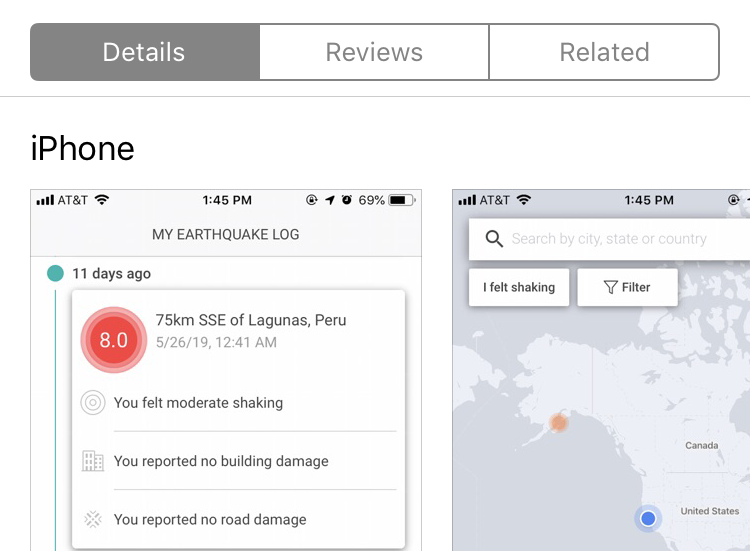
Task: Click the Wi-Fi icon in first screenshot
Action: (102, 200)
